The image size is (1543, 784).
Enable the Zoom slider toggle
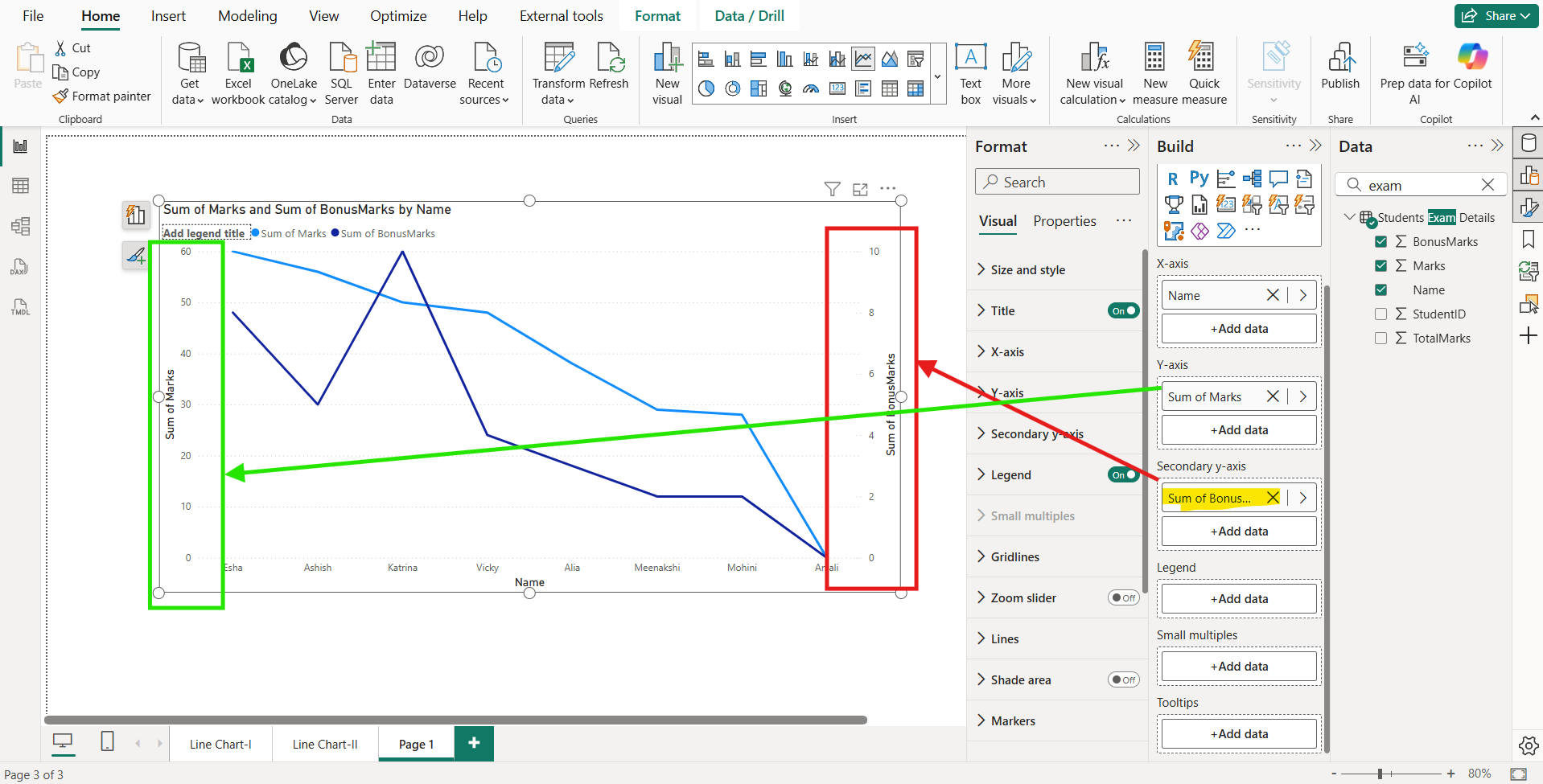(x=1123, y=597)
